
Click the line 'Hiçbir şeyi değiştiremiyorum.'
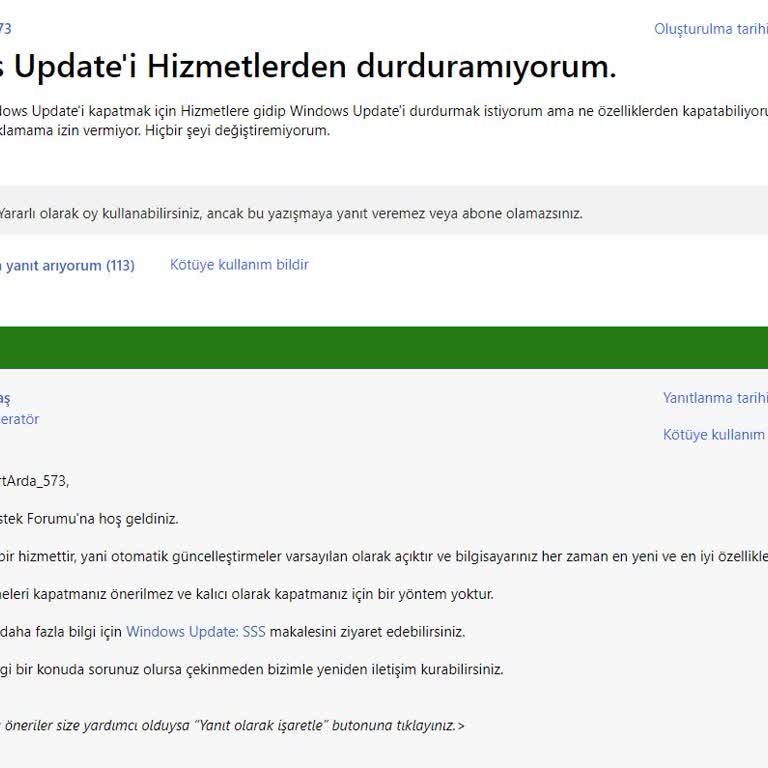coord(238,130)
